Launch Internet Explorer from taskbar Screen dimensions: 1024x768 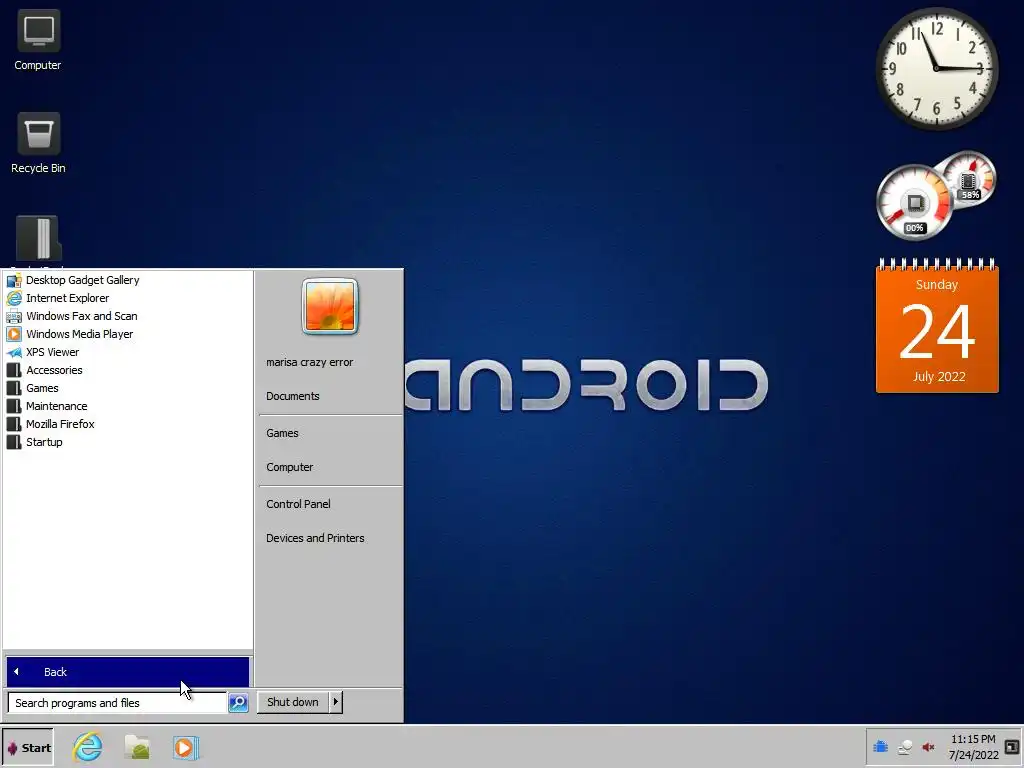88,747
